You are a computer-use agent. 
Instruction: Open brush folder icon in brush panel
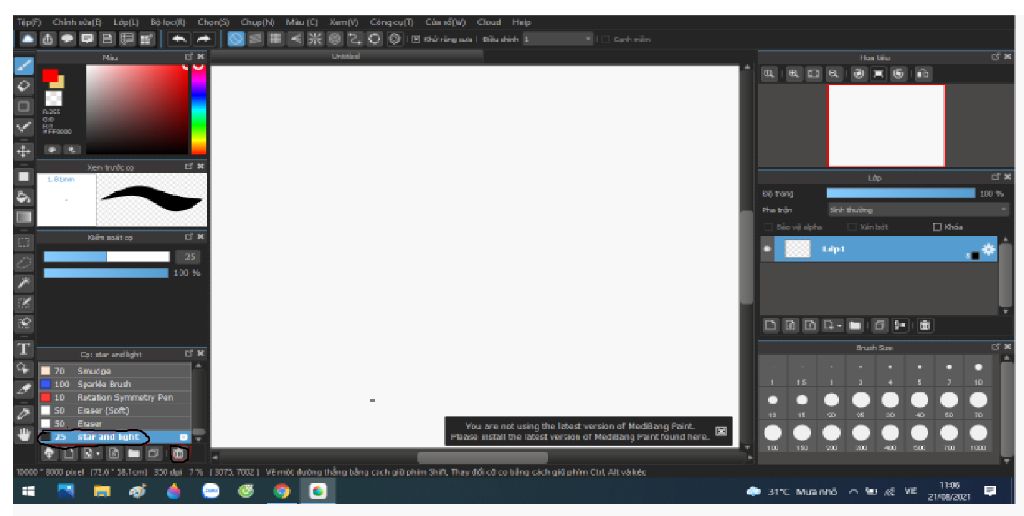133,453
